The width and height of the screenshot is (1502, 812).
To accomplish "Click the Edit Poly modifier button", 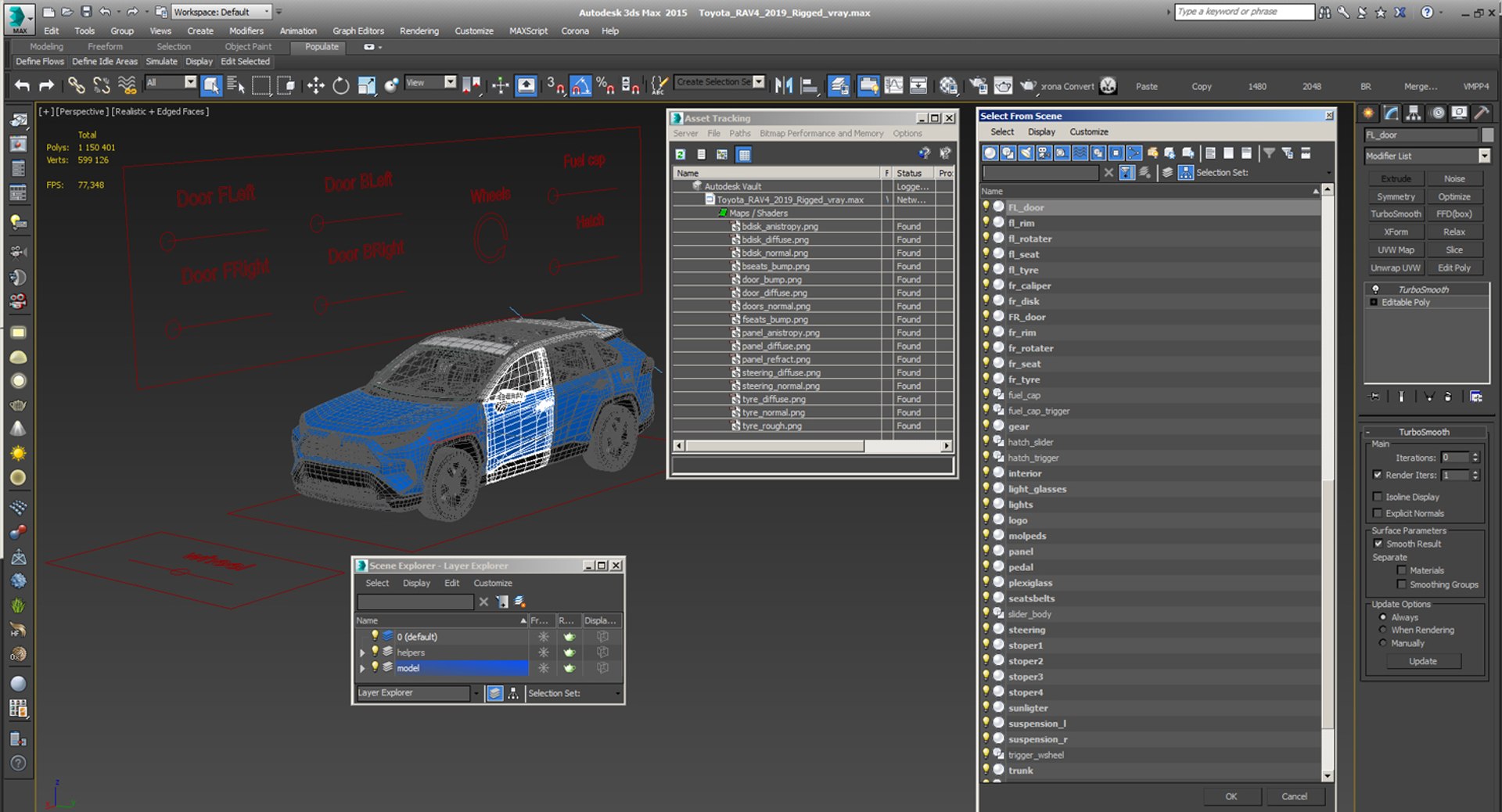I will pos(1453,268).
